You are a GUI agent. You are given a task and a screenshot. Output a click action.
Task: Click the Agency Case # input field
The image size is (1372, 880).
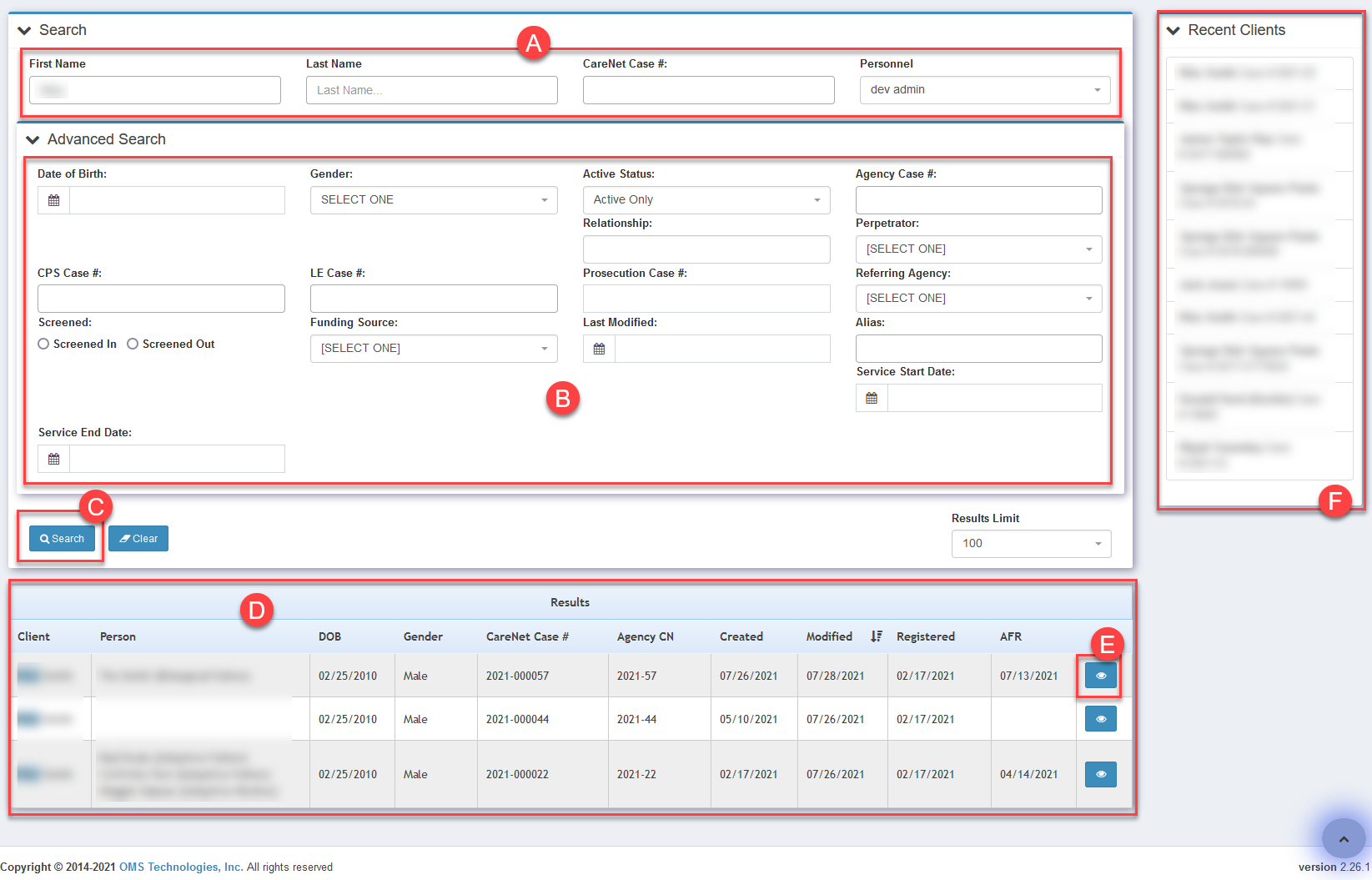pos(979,200)
